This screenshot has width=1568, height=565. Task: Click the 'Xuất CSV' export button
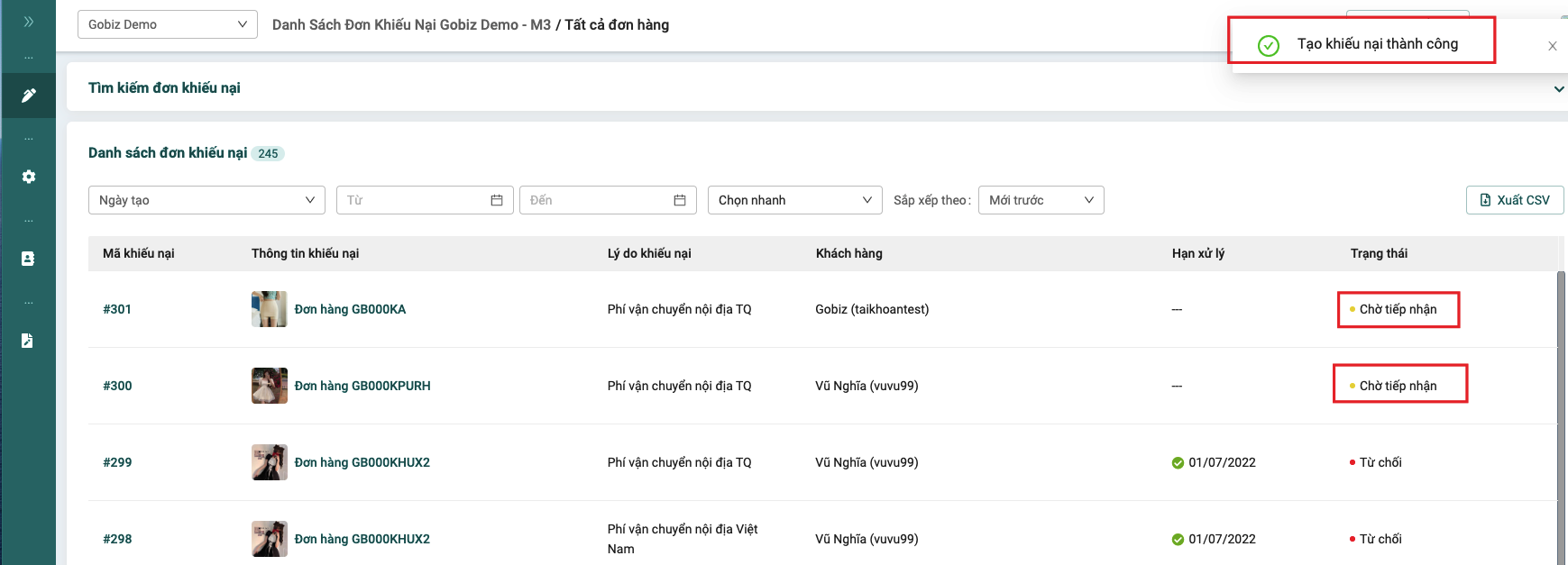click(x=1514, y=200)
